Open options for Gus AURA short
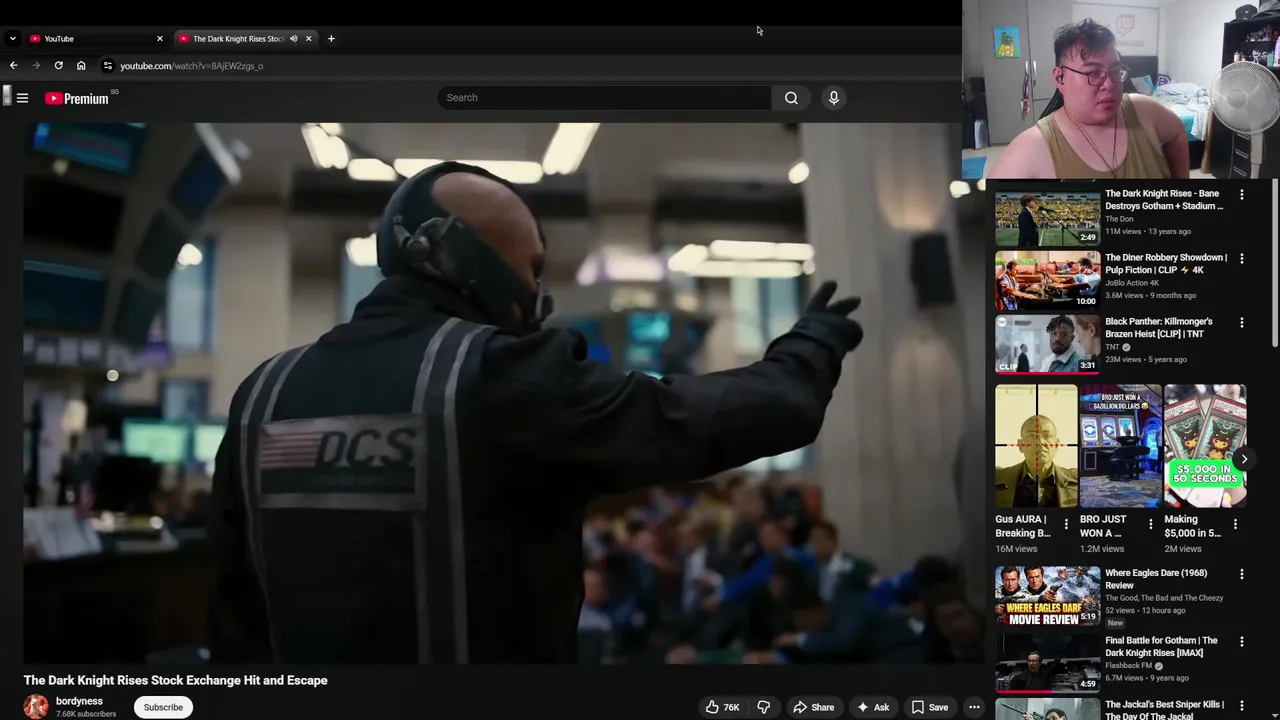The width and height of the screenshot is (1280, 720). click(1066, 524)
